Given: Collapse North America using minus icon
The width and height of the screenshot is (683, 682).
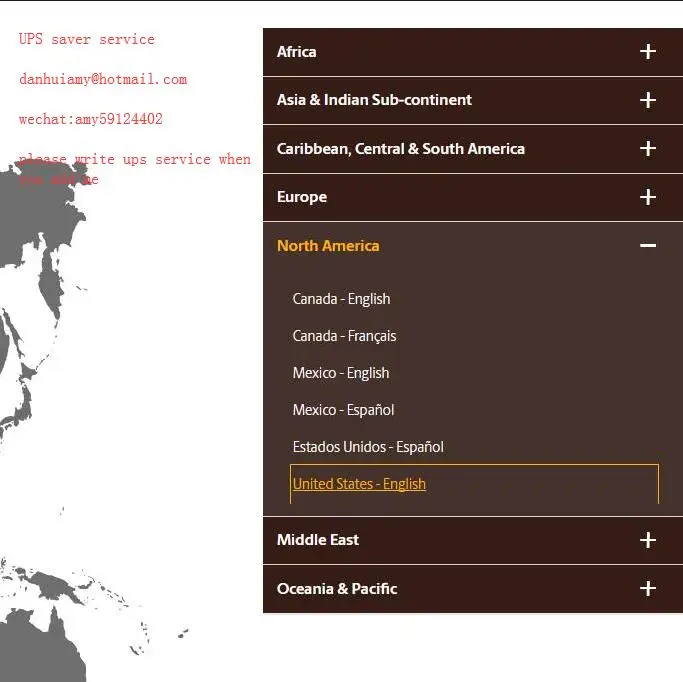Looking at the screenshot, I should click(x=648, y=246).
